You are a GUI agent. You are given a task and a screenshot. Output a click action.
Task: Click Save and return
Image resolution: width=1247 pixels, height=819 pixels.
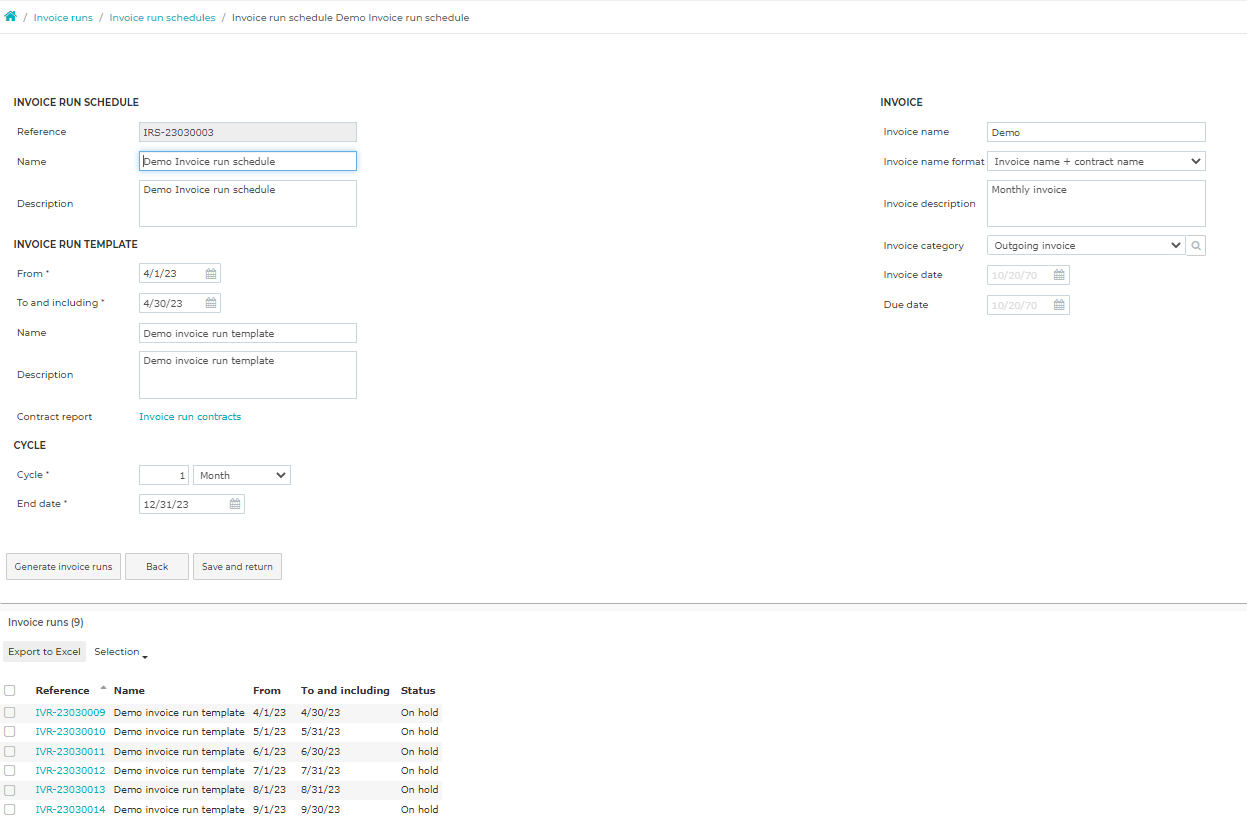coord(237,567)
